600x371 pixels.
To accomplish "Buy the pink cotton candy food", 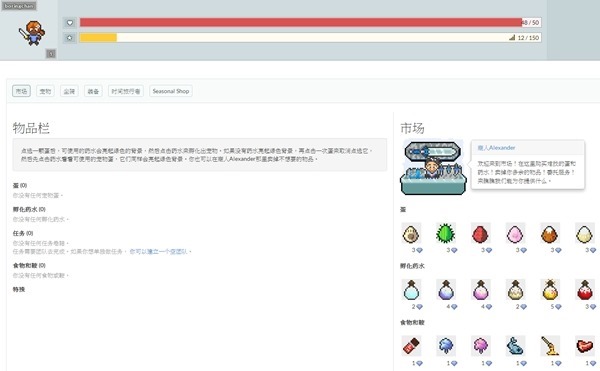I will point(481,346).
